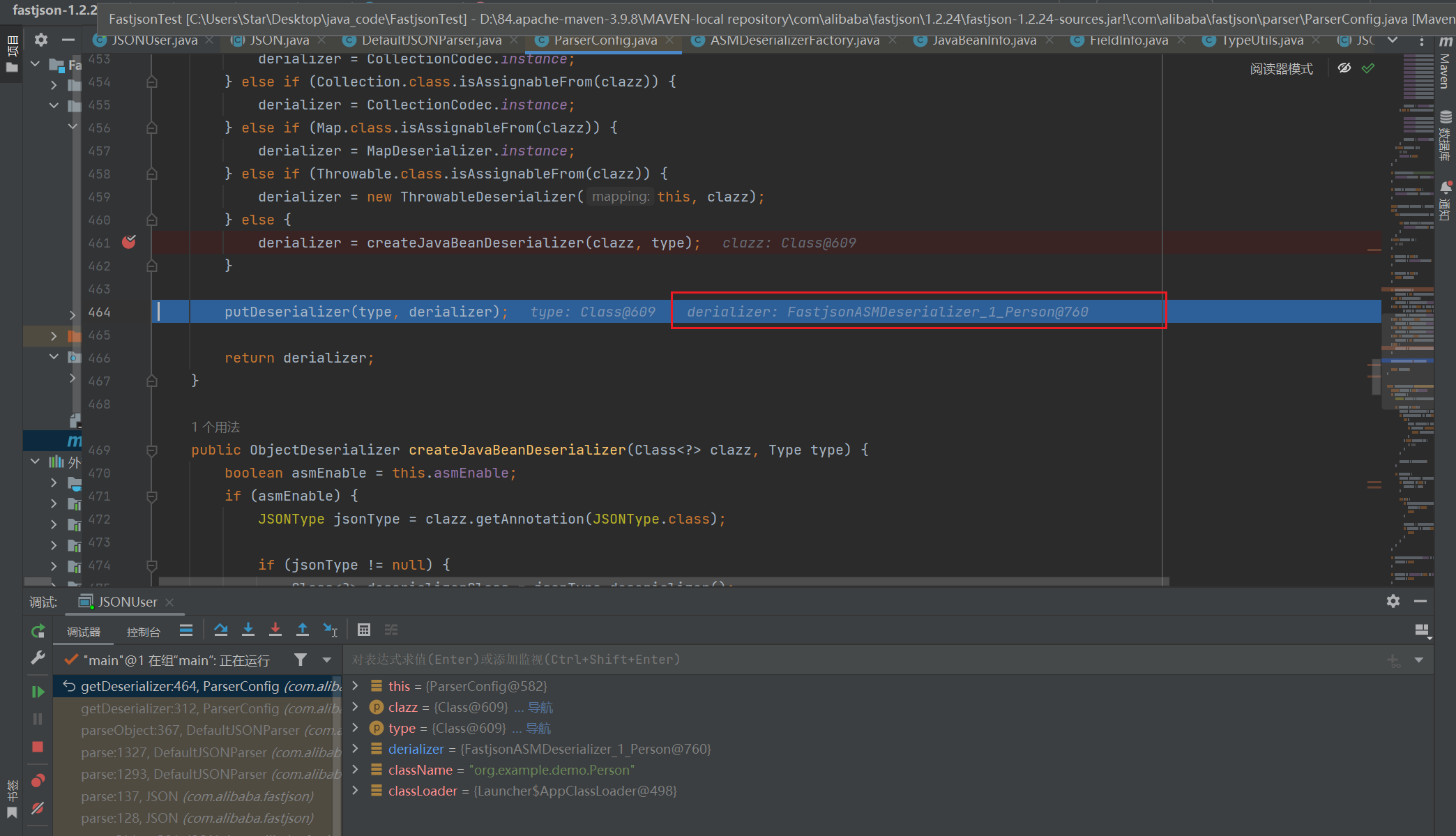The image size is (1456, 836).
Task: Click the red Force Step Into icon
Action: [x=275, y=630]
